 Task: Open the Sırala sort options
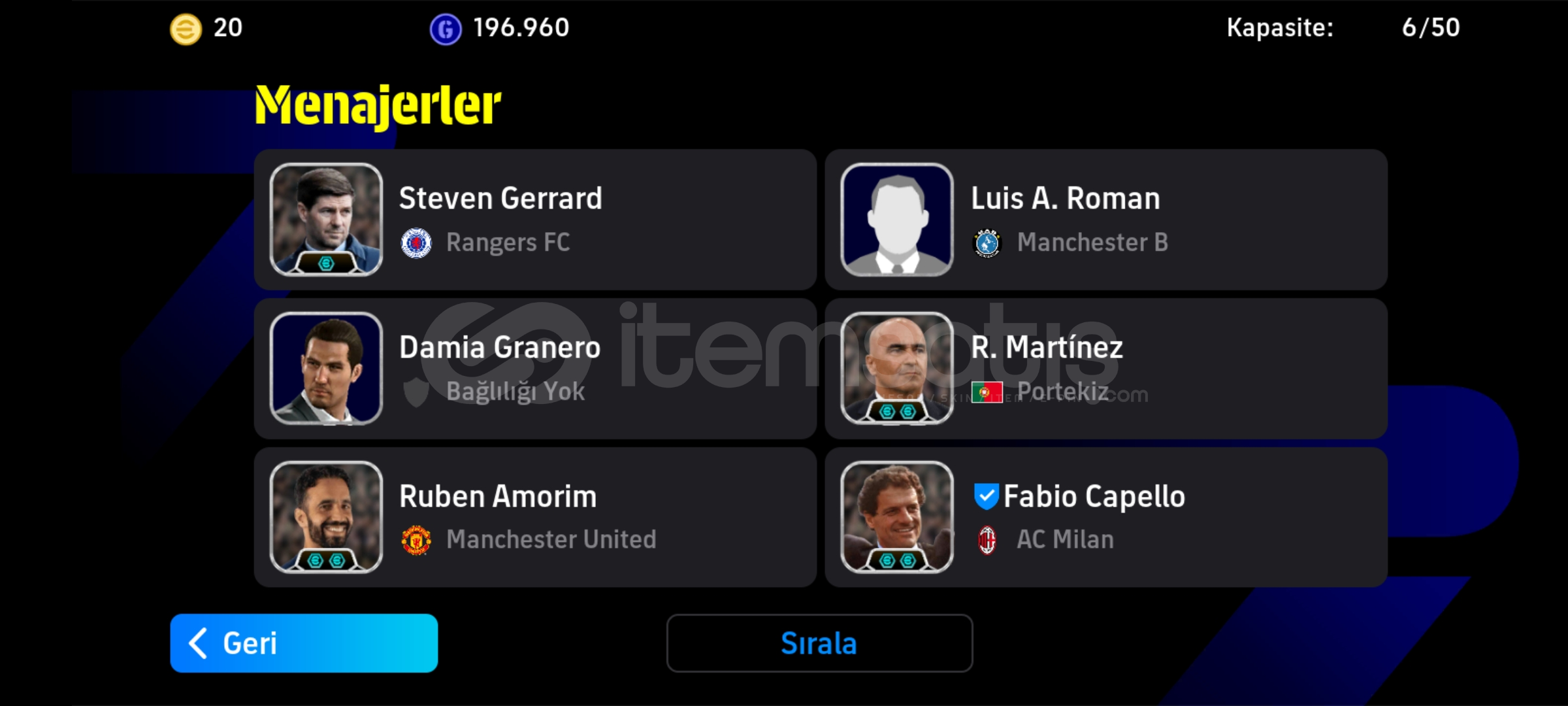click(819, 643)
